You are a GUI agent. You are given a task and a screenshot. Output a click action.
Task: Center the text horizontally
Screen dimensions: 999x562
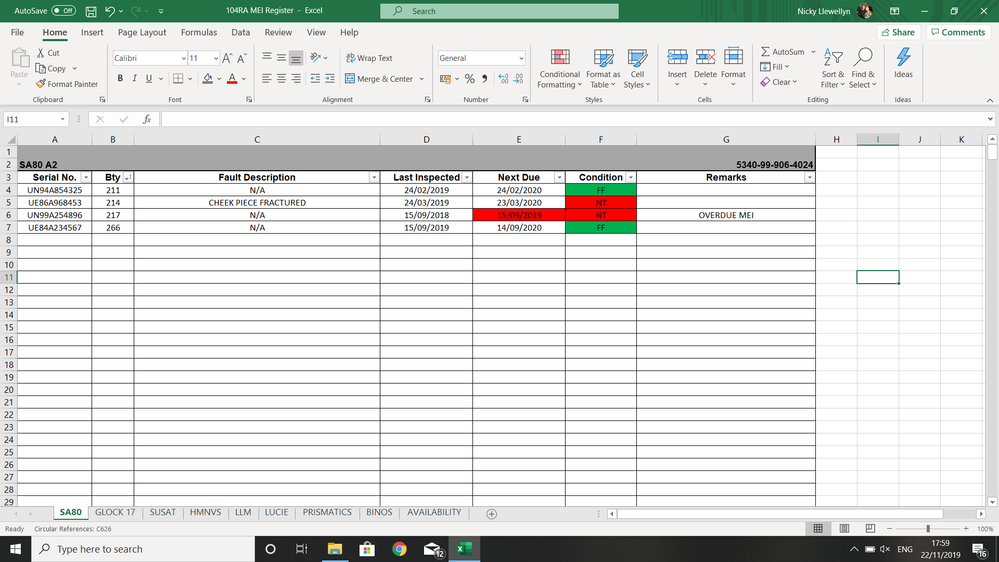point(281,78)
